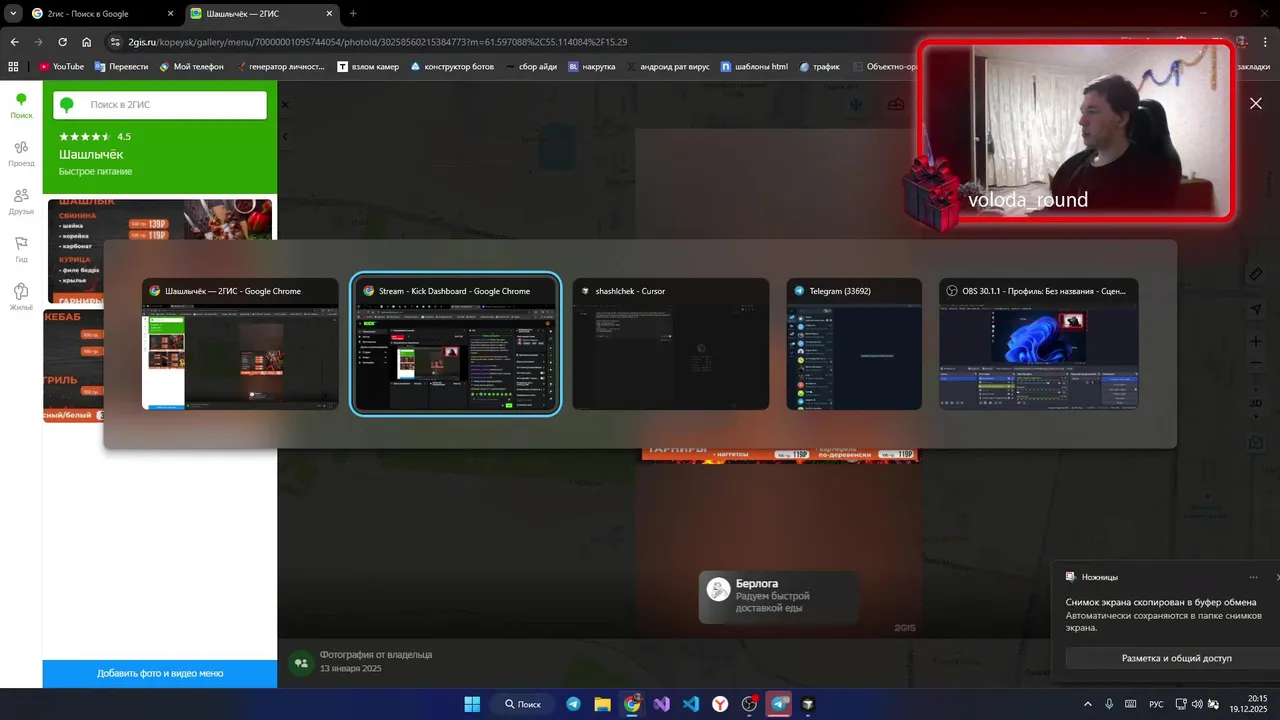Image resolution: width=1280 pixels, height=720 pixels.
Task: View site information icon in address bar
Action: click(115, 42)
